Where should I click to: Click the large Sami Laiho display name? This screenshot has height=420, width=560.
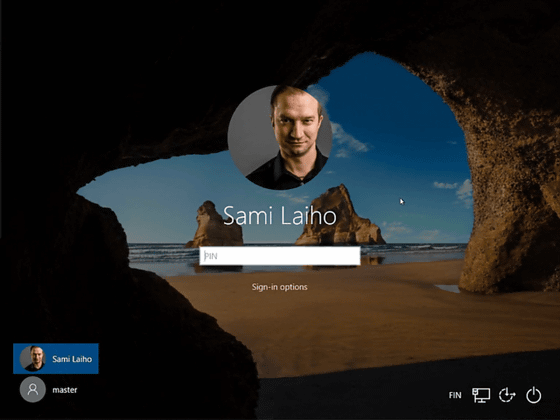click(x=280, y=216)
